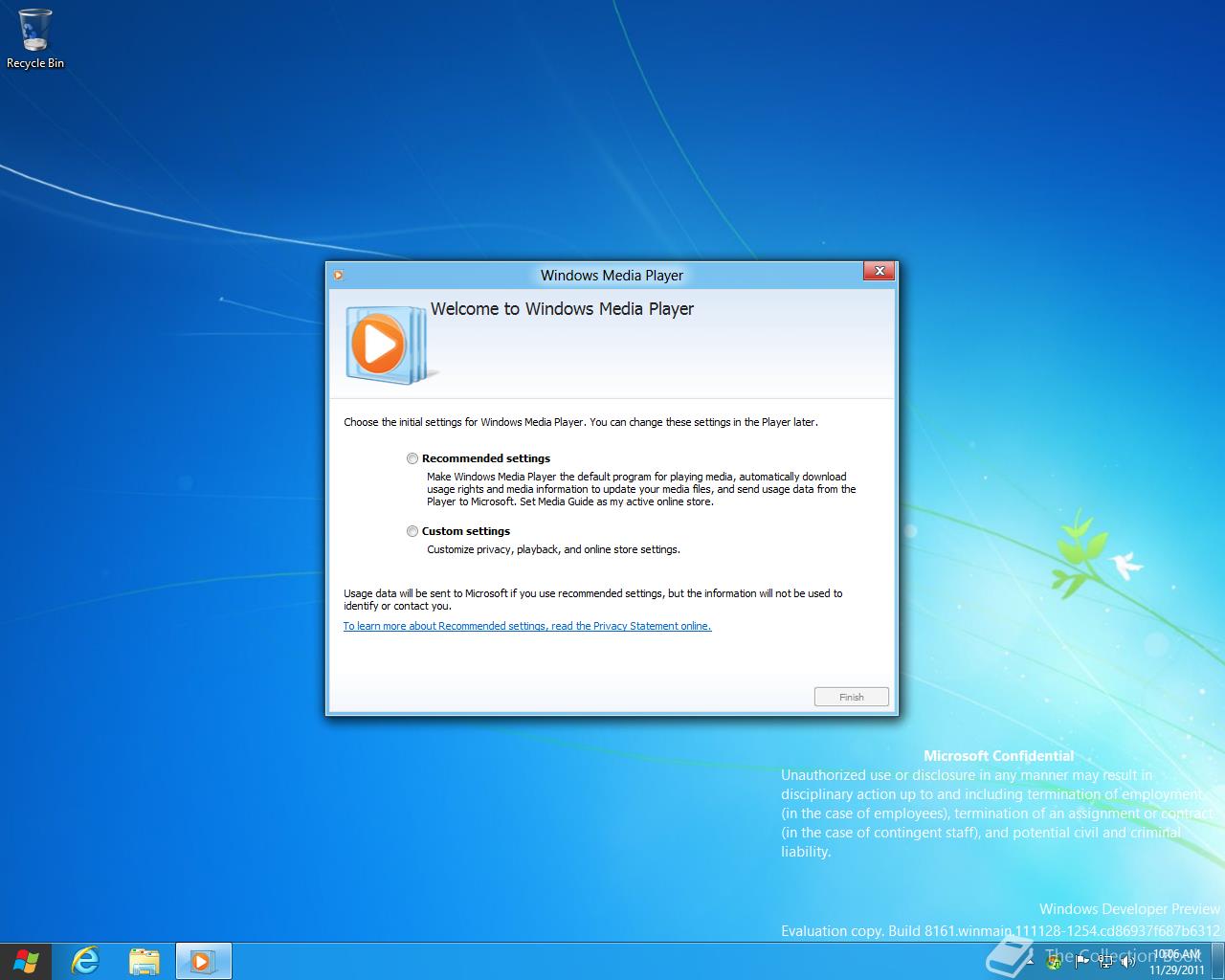This screenshot has width=1225, height=980.
Task: Open the volume speaker tray icon
Action: click(1128, 962)
